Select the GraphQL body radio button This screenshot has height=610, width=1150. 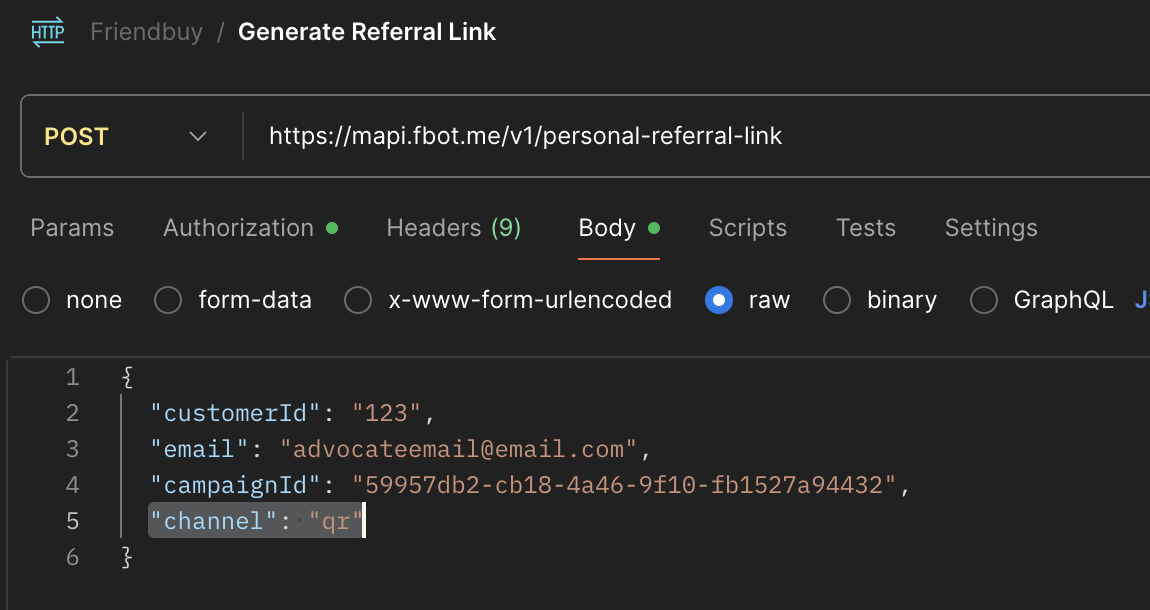(x=984, y=300)
